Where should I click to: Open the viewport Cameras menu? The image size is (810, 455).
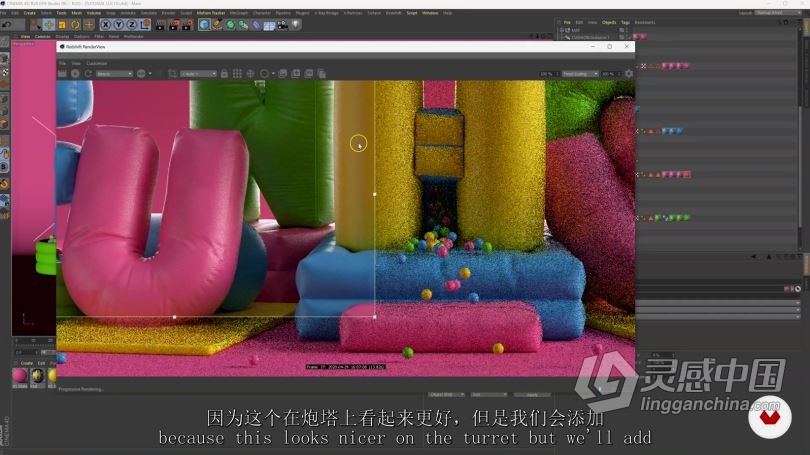(42, 37)
